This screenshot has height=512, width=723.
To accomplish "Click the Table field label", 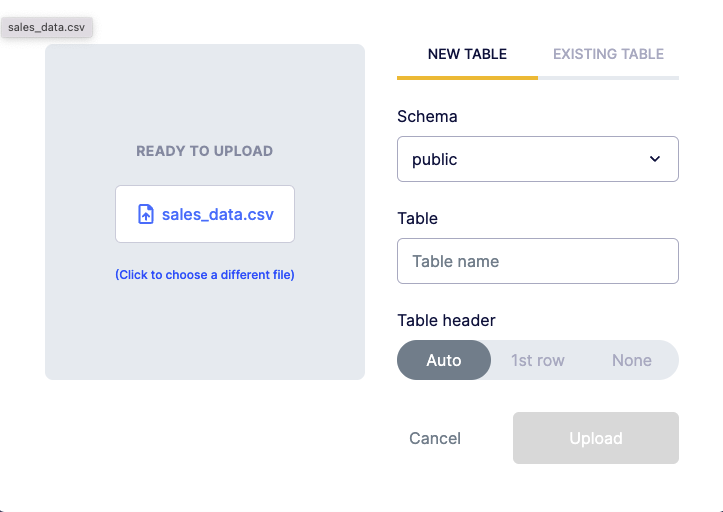I will (417, 218).
